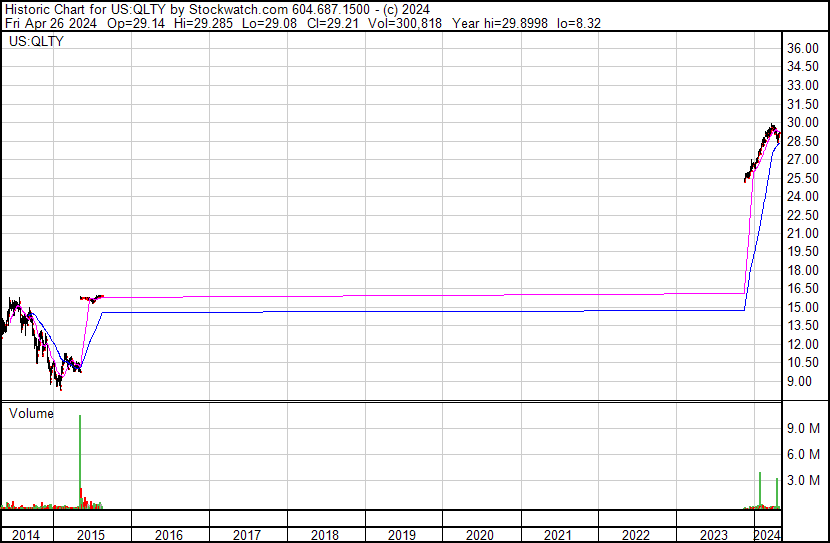The image size is (830, 543).
Task: Select the 2020 year marker on time axis
Action: 480,535
